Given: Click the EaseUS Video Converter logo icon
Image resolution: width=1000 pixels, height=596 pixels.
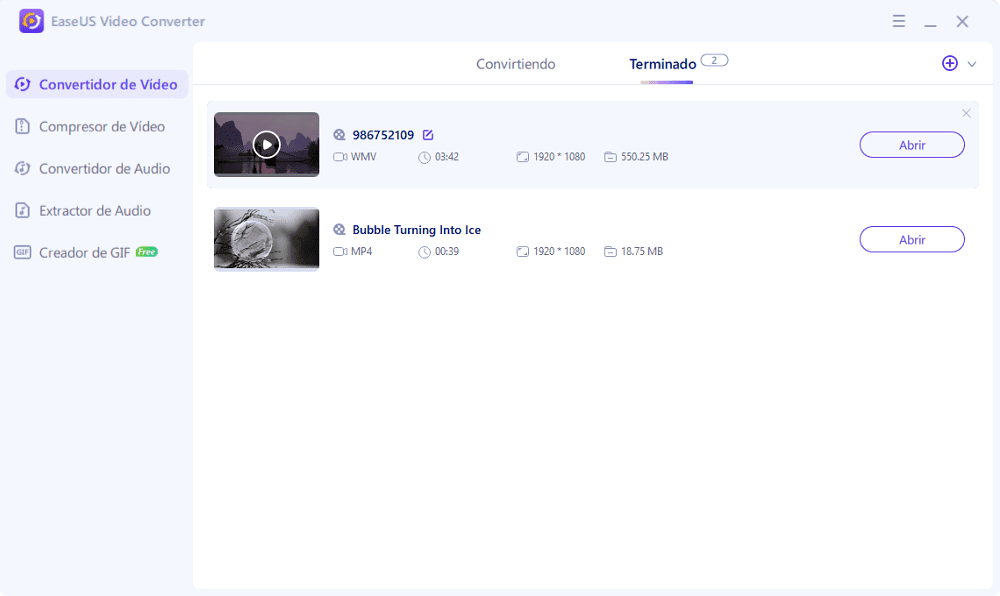Looking at the screenshot, I should click(x=31, y=21).
